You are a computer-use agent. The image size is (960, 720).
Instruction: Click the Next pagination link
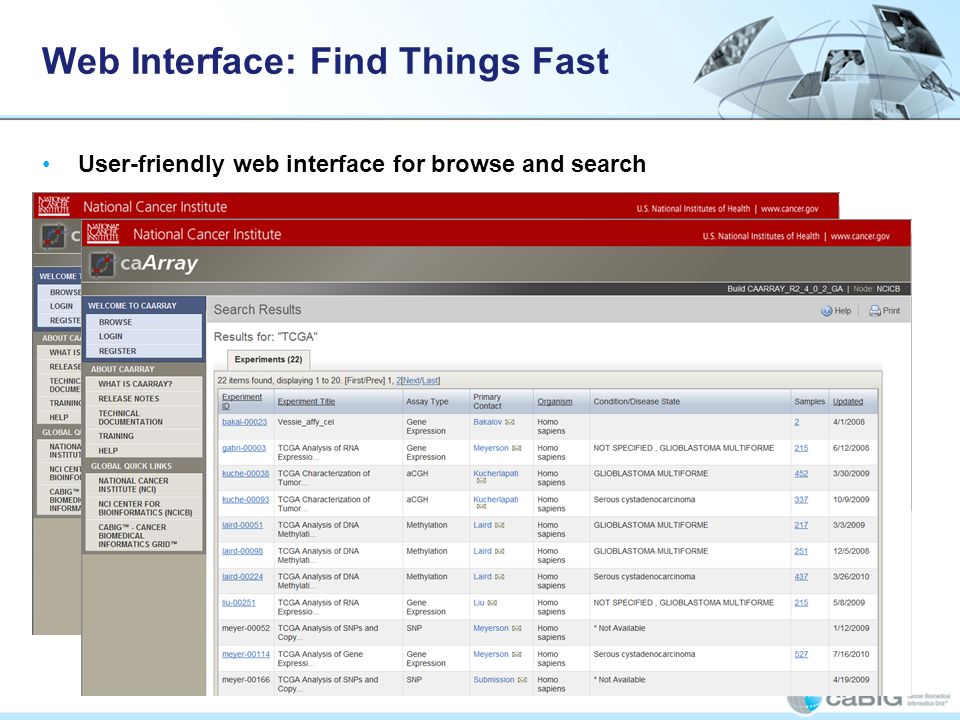[x=411, y=381]
